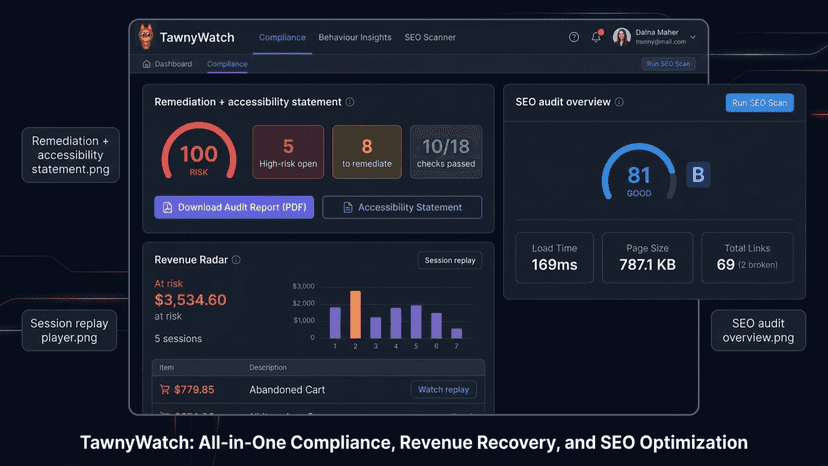Viewport: 828px width, 466px height.
Task: Click the Remediation + accessibility statement.png label
Action: (70, 155)
